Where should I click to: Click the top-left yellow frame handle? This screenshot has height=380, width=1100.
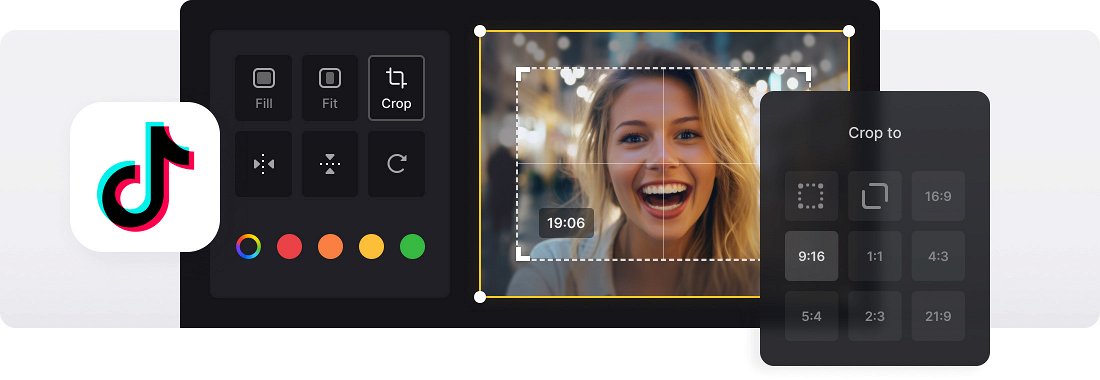480,31
